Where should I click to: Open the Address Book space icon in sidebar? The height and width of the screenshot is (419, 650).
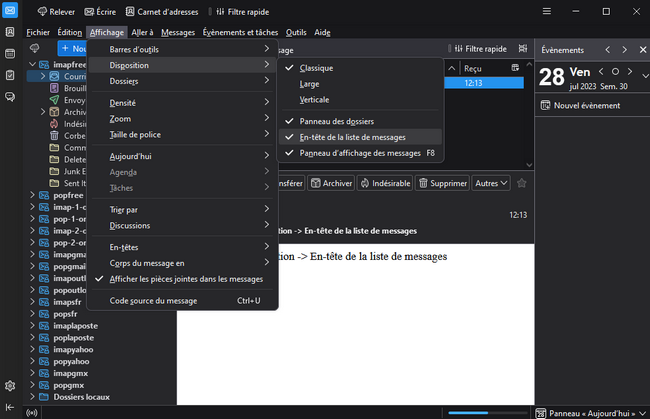pyautogui.click(x=10, y=32)
